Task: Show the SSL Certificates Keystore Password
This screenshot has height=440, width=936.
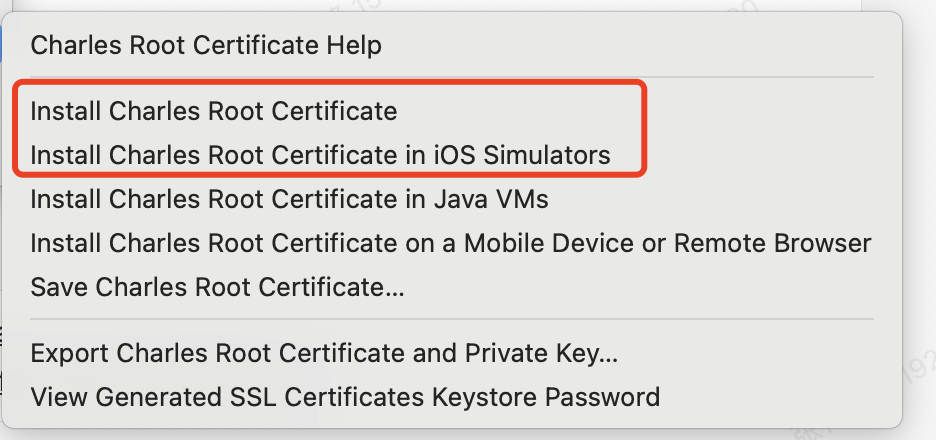Action: pyautogui.click(x=345, y=397)
